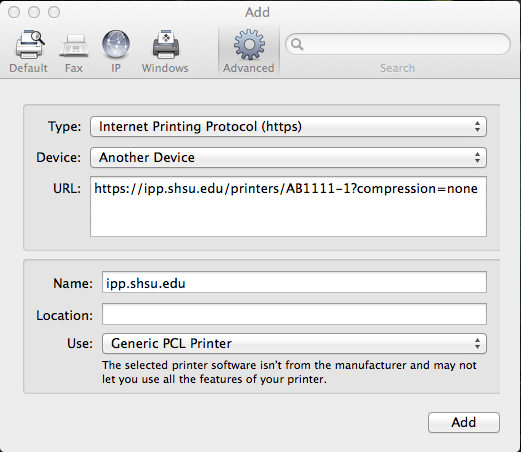
Task: Expand the Device popup menu
Action: (288, 157)
